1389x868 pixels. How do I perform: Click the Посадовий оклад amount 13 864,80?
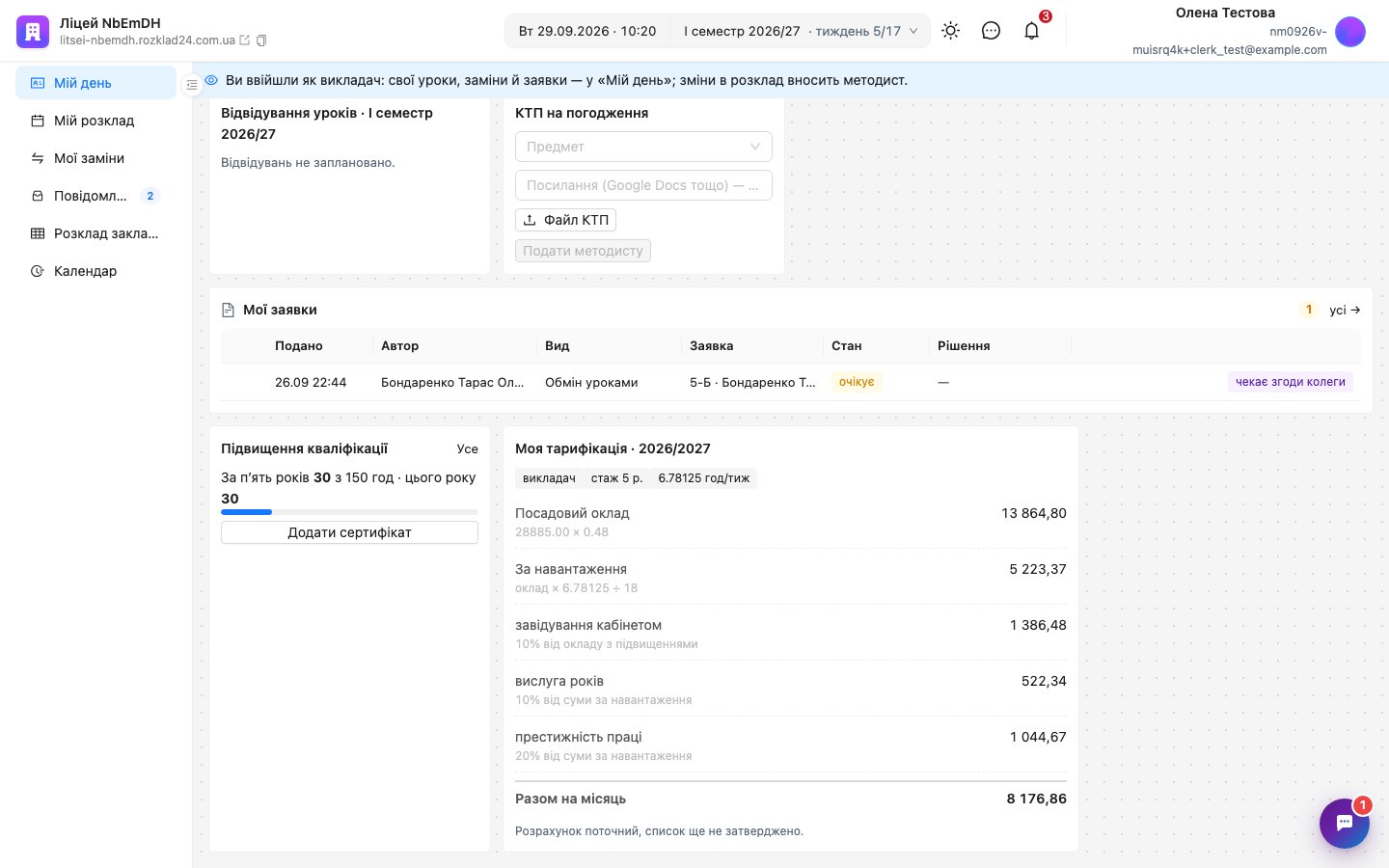(x=1034, y=513)
